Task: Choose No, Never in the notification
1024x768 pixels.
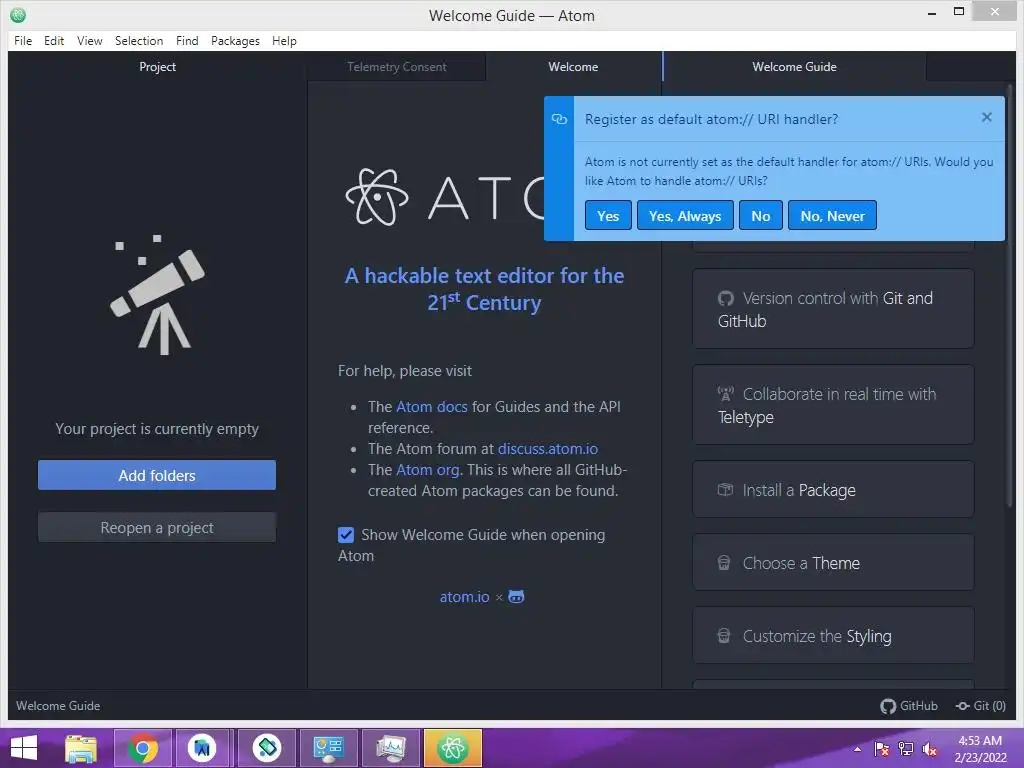Action: 833,216
